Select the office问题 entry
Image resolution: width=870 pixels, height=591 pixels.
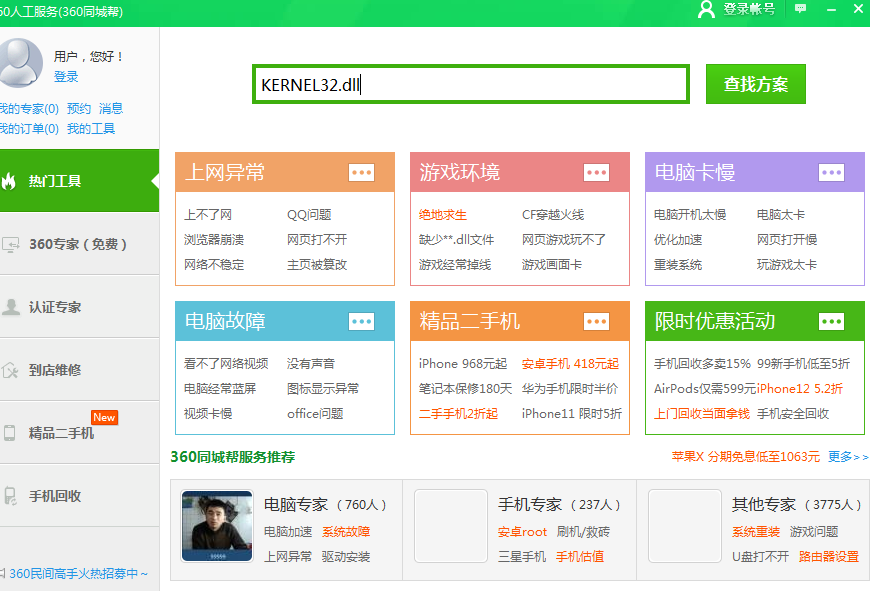click(315, 413)
